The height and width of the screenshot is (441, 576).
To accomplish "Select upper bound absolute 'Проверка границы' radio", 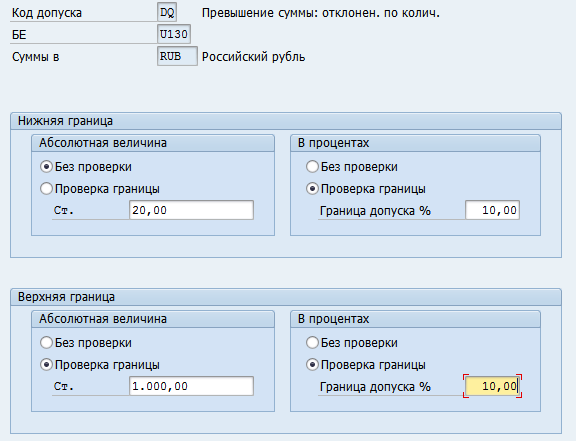I will 46,365.
